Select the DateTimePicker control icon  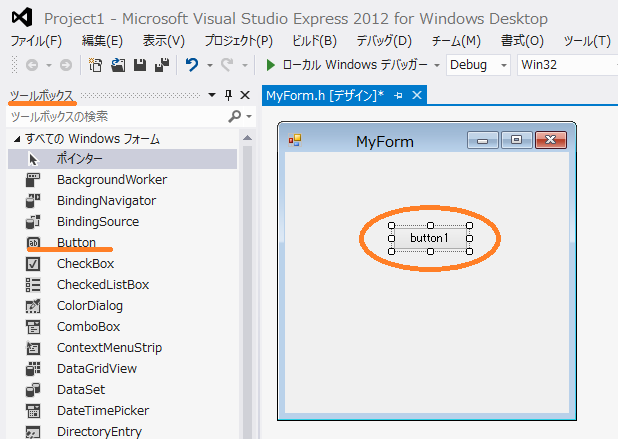(x=33, y=411)
